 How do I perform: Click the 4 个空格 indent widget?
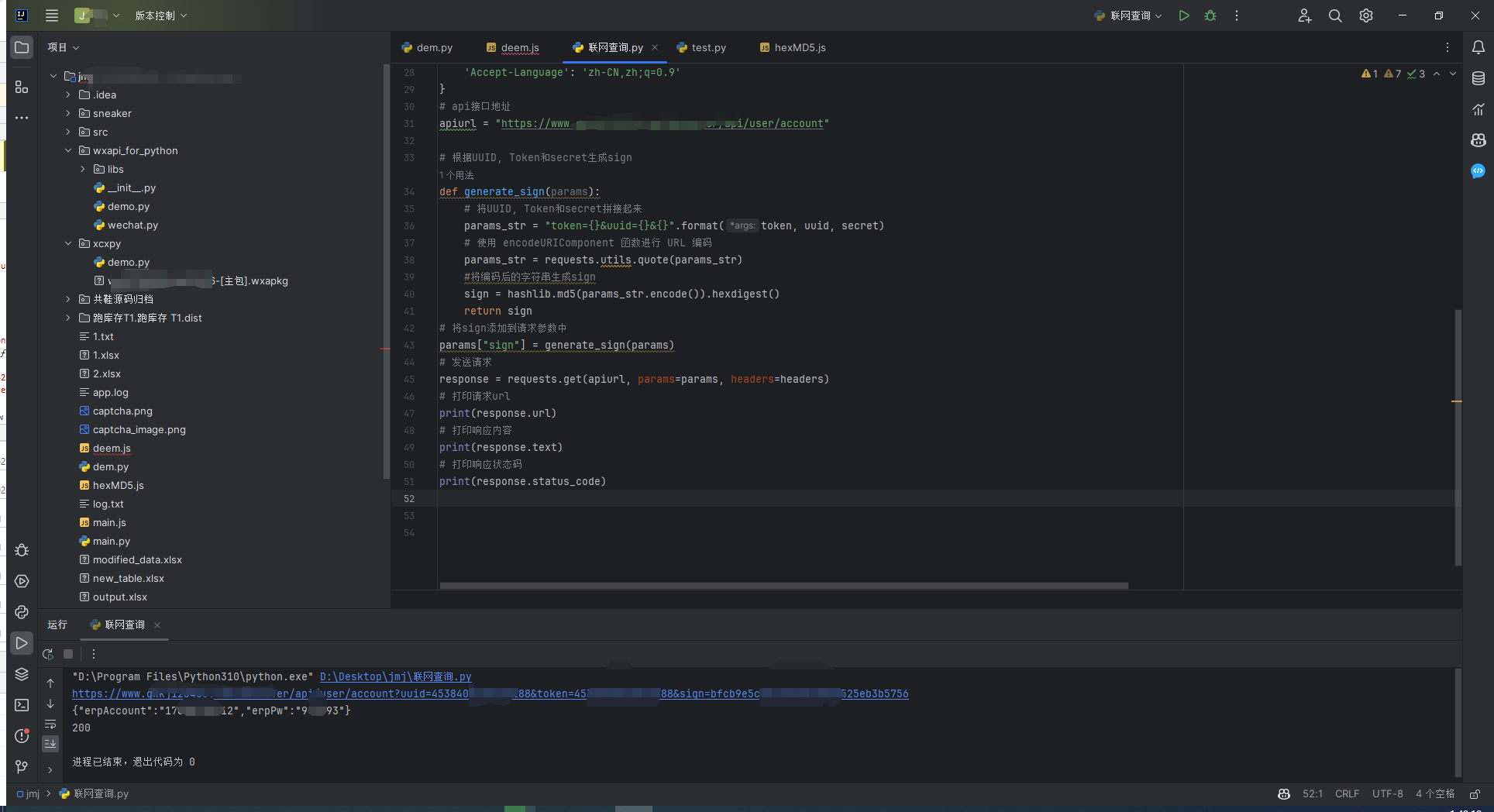(1434, 793)
